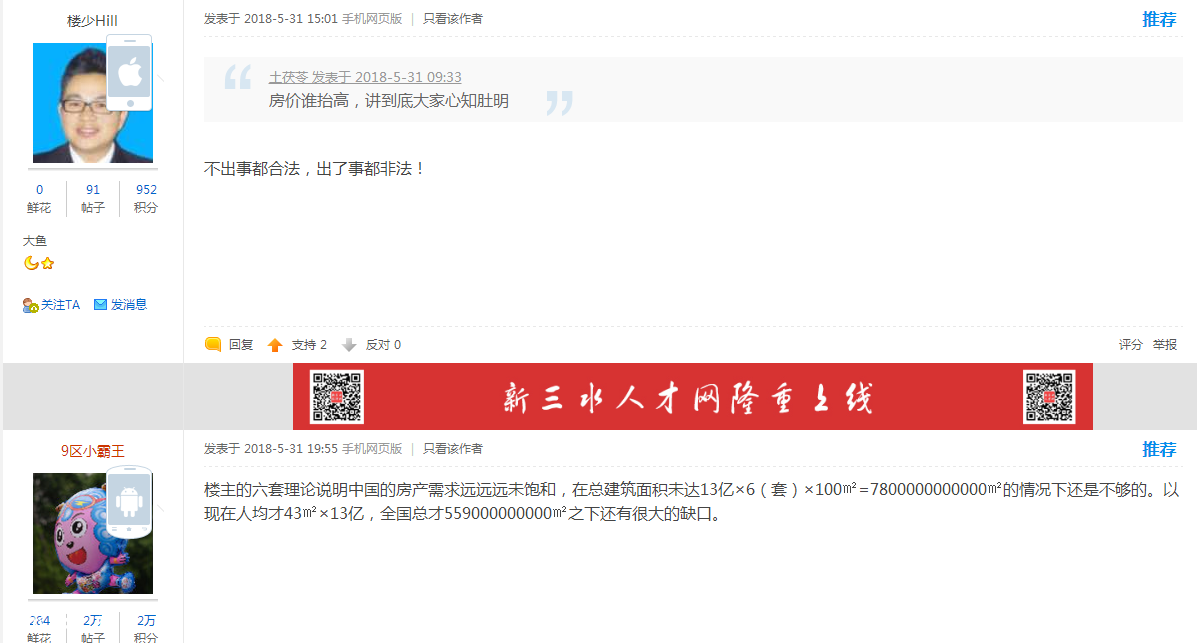Screen dimensions: 1197x643
Task: Click the reply speech bubble icon
Action: (x=213, y=345)
